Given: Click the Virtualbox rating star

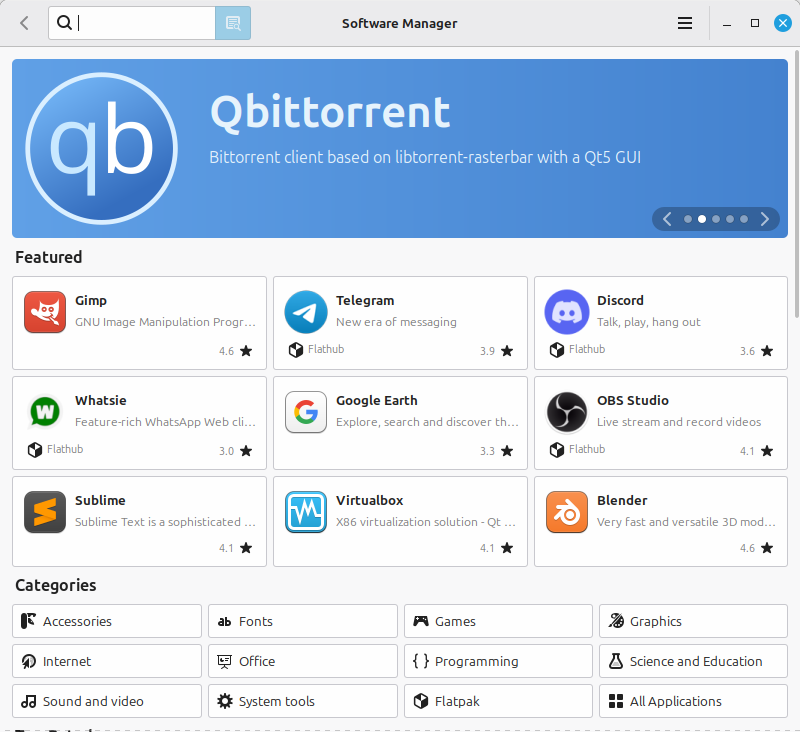Looking at the screenshot, I should coord(507,548).
